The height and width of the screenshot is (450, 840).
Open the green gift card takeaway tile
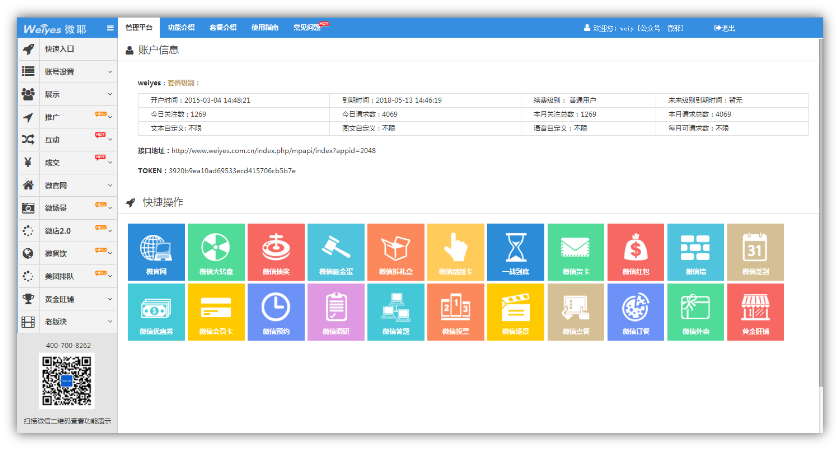[x=695, y=312]
